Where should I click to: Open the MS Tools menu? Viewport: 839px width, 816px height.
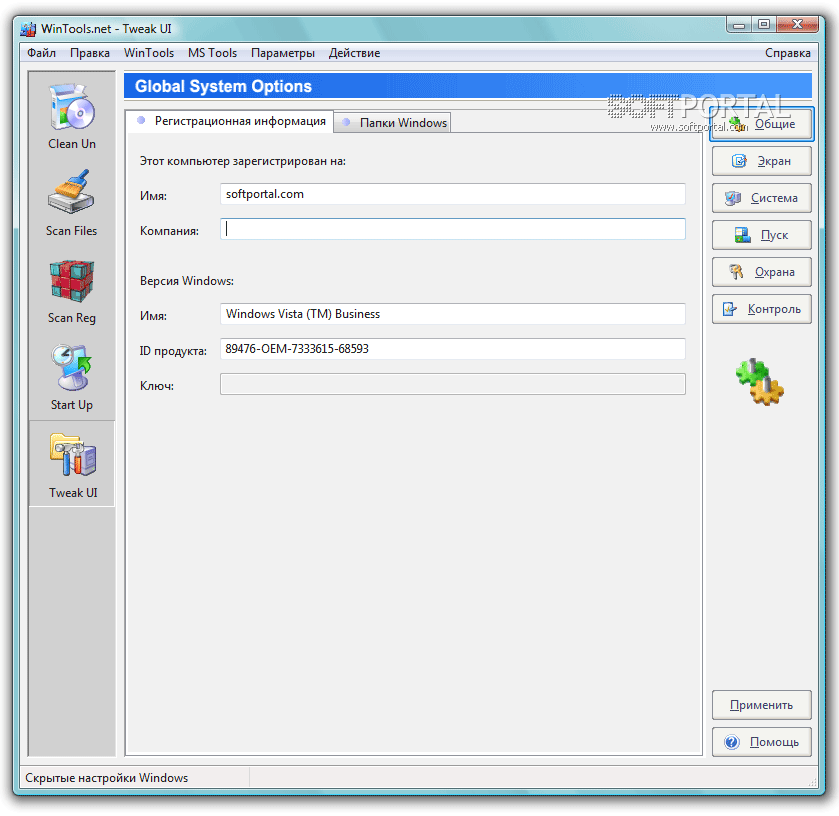[x=212, y=53]
